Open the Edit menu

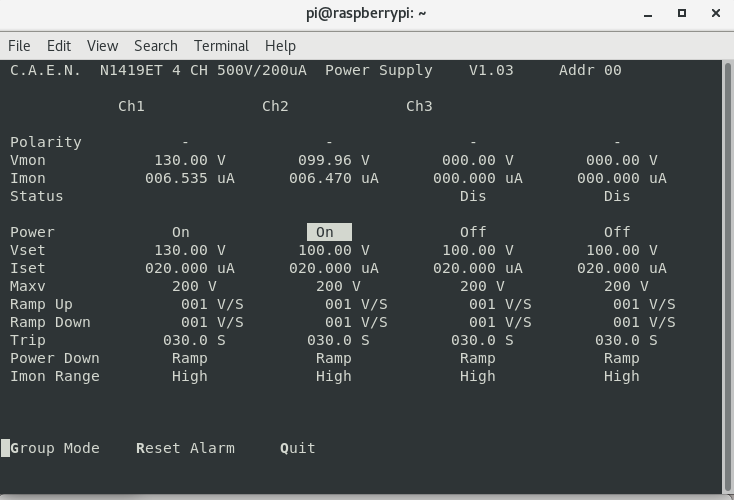(x=59, y=46)
